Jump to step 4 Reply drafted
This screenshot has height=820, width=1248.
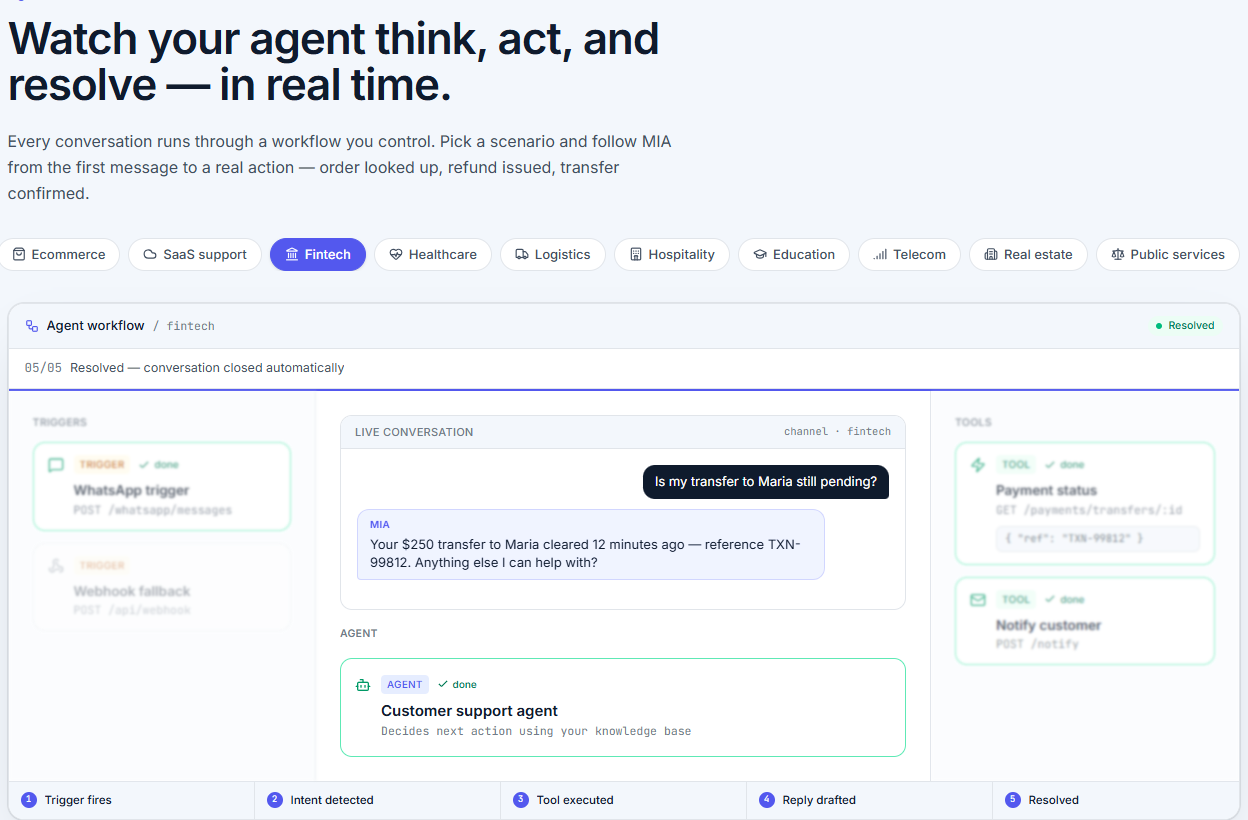click(x=869, y=800)
